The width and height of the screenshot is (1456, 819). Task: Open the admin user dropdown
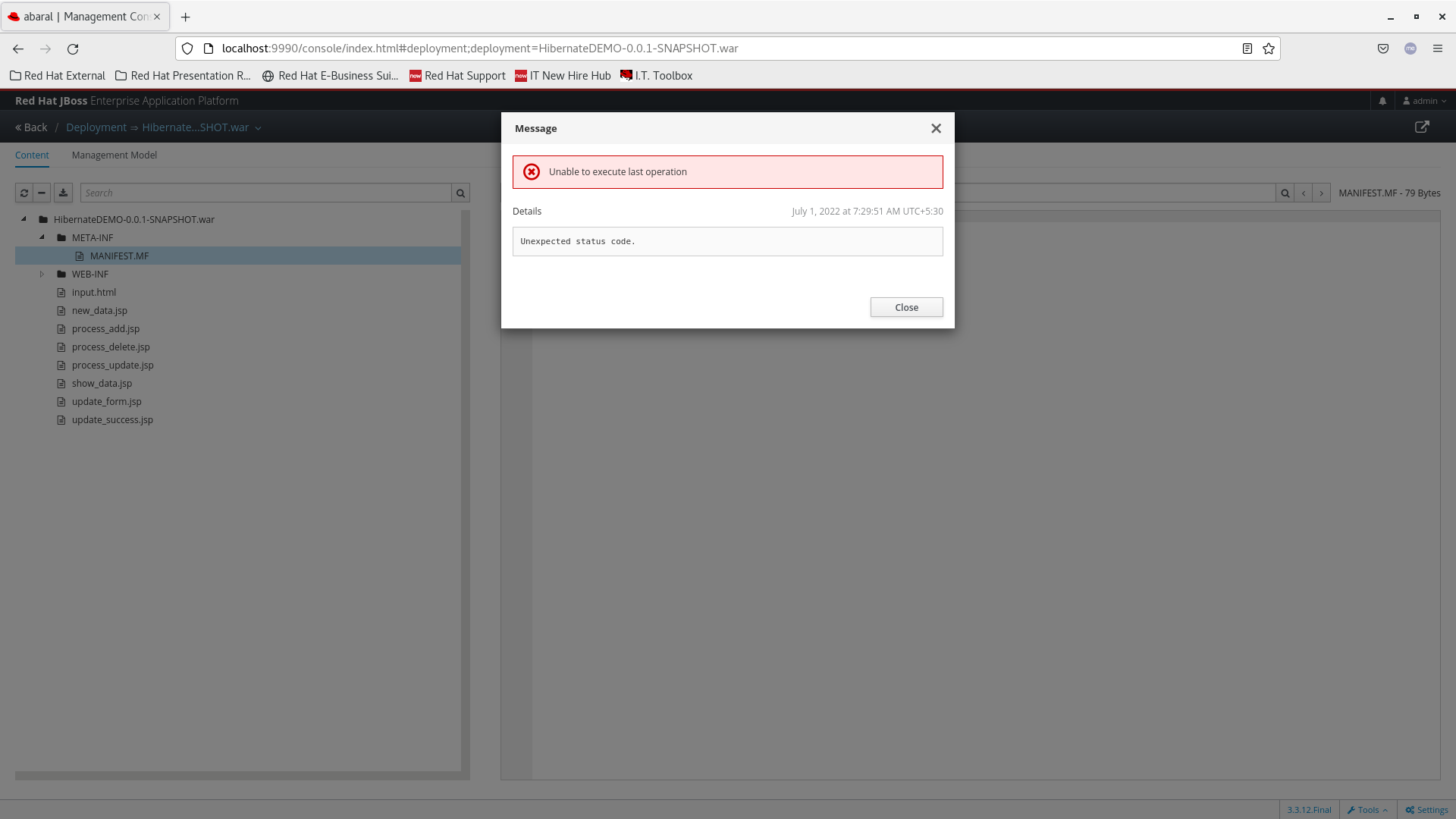click(1424, 100)
